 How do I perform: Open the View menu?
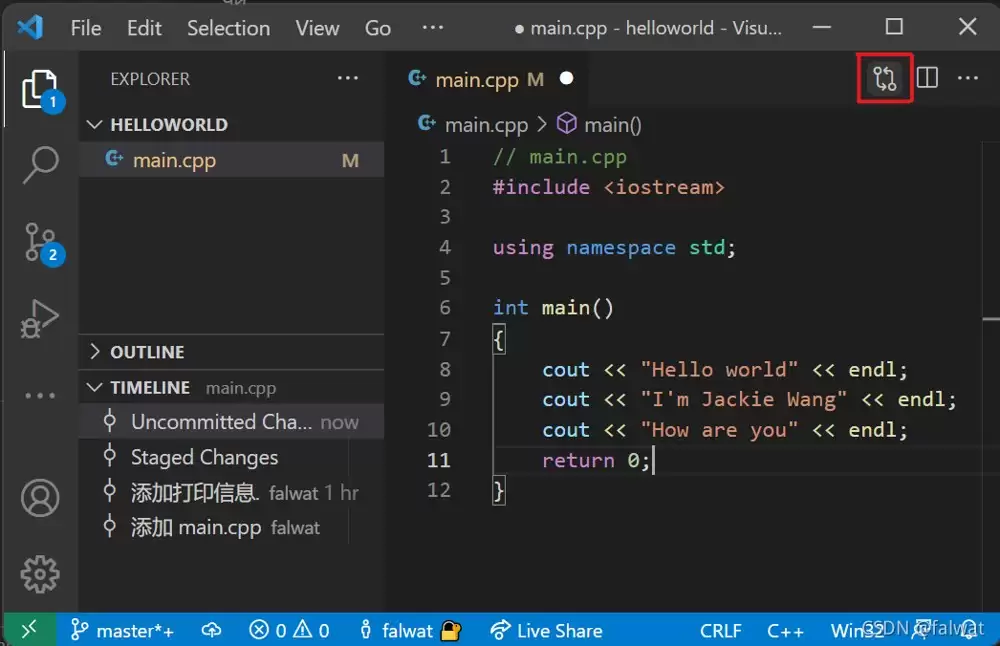[317, 28]
